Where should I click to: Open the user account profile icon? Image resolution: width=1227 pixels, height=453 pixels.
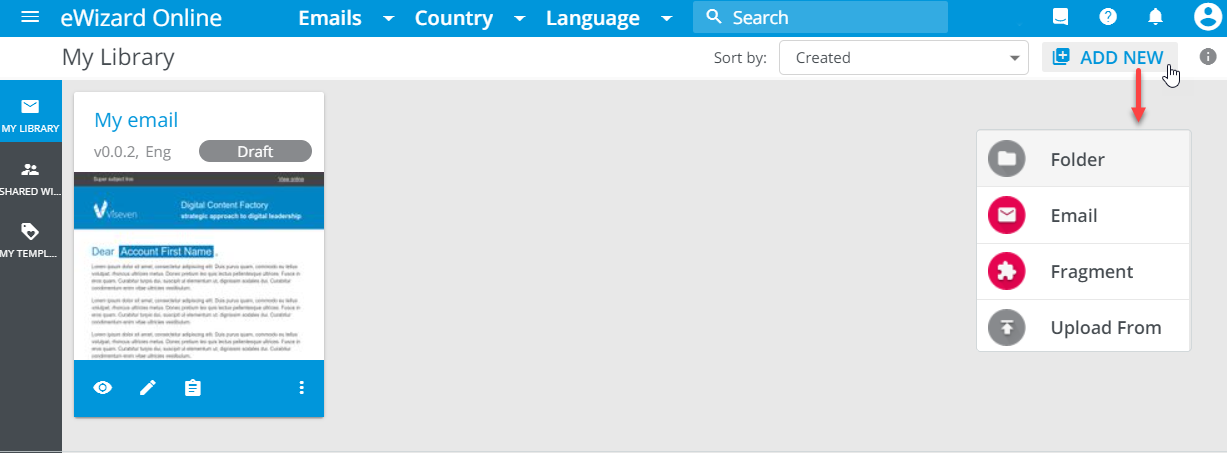pyautogui.click(x=1206, y=17)
